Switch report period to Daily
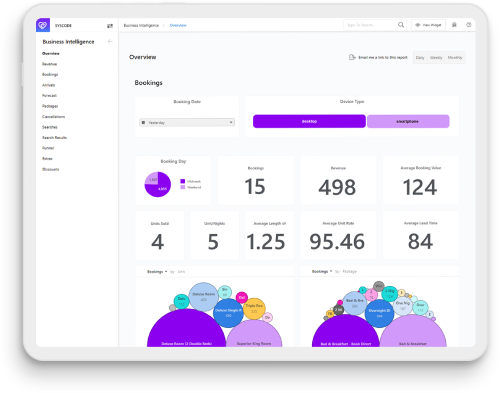500x393 pixels. click(x=420, y=58)
